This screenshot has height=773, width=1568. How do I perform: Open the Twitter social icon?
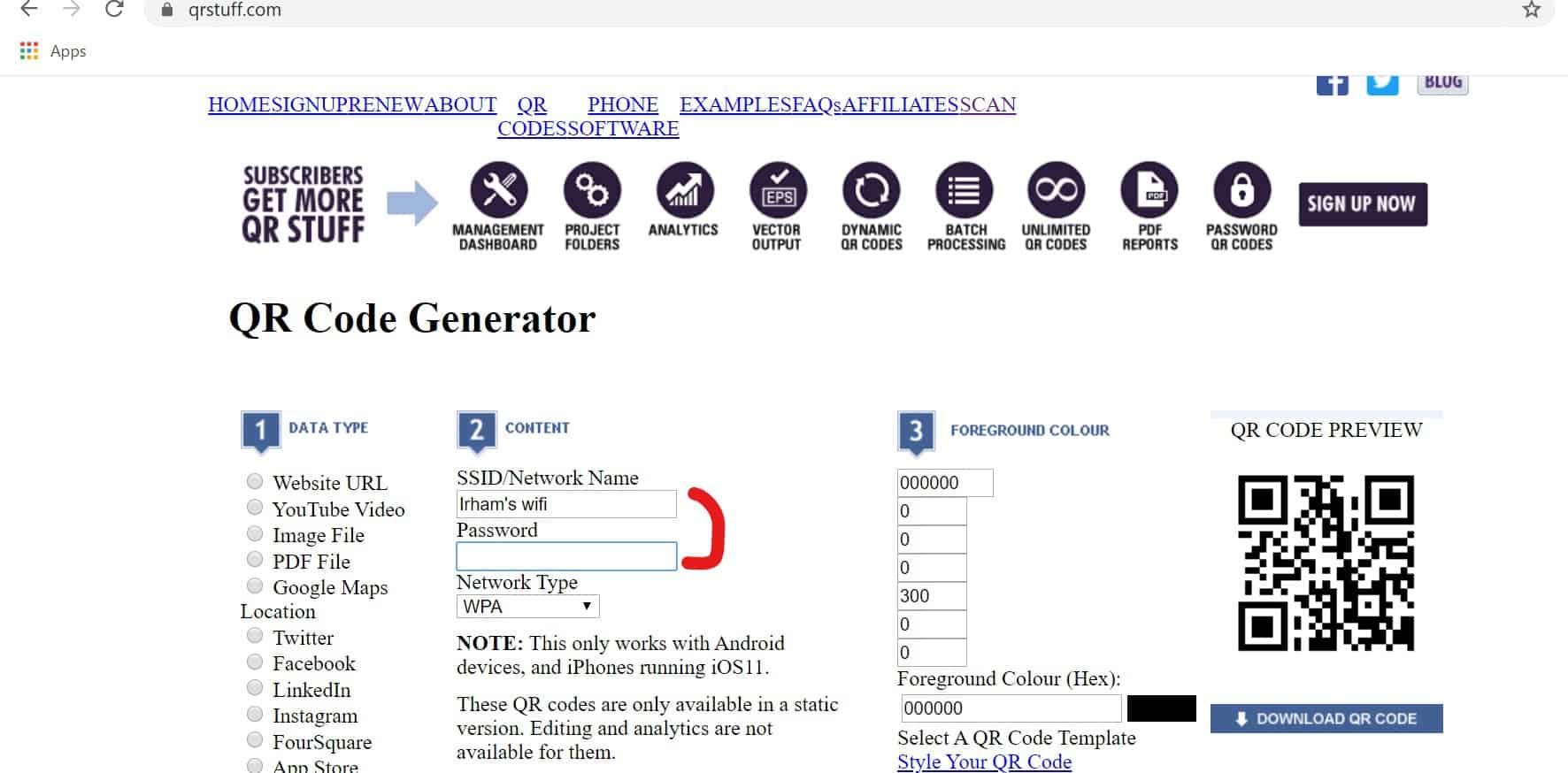(x=1382, y=84)
